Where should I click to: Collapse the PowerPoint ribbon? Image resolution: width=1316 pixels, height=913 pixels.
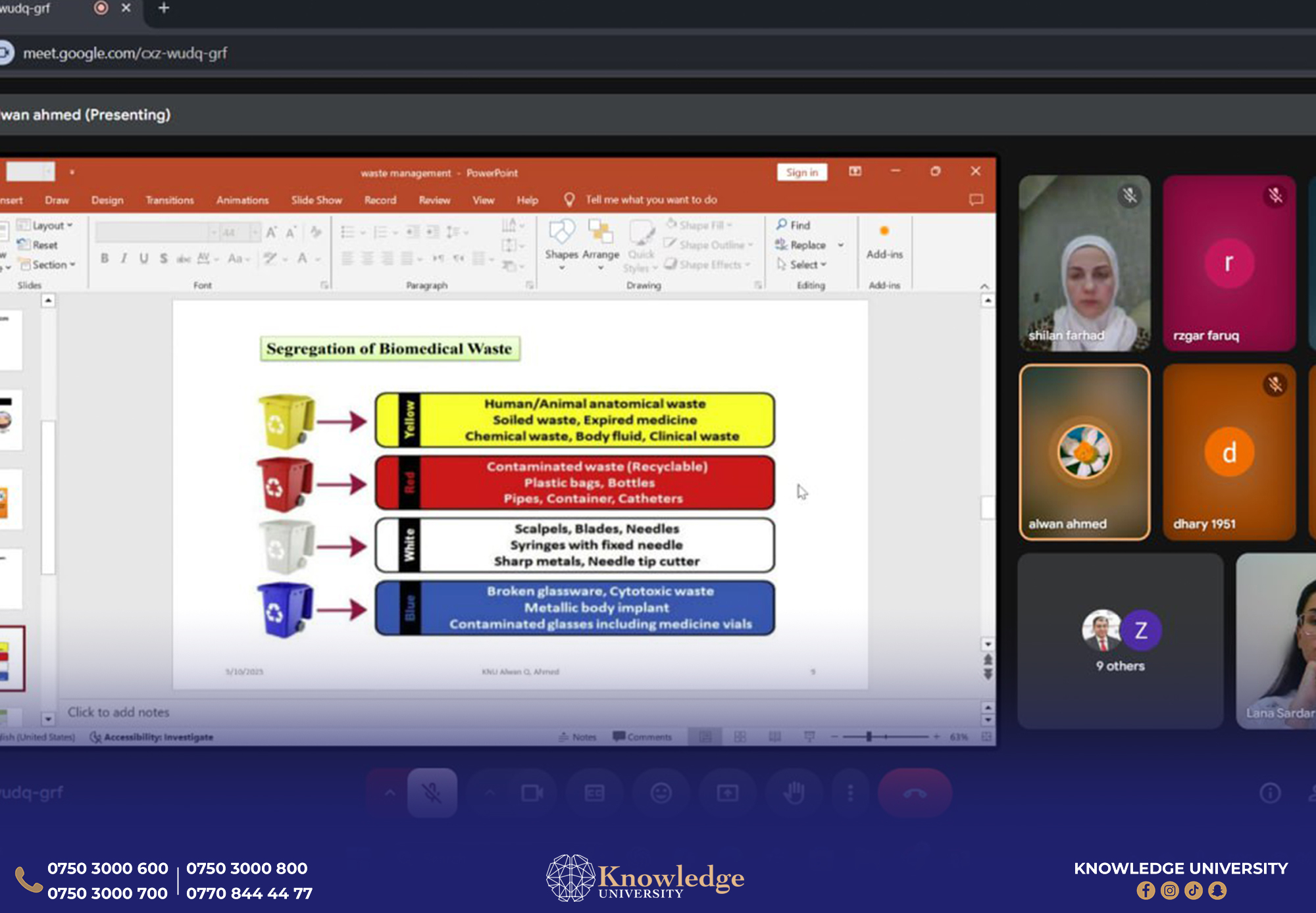click(984, 286)
